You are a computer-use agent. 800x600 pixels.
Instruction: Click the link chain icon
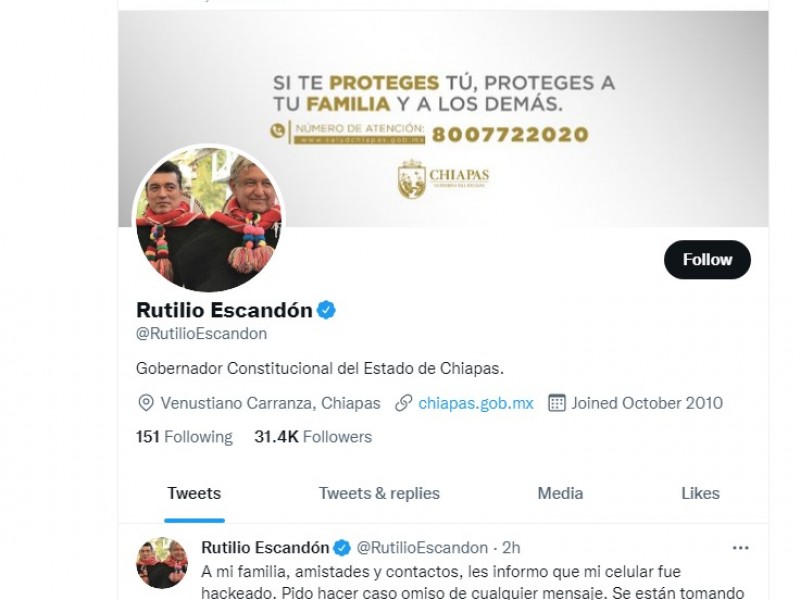[x=404, y=403]
